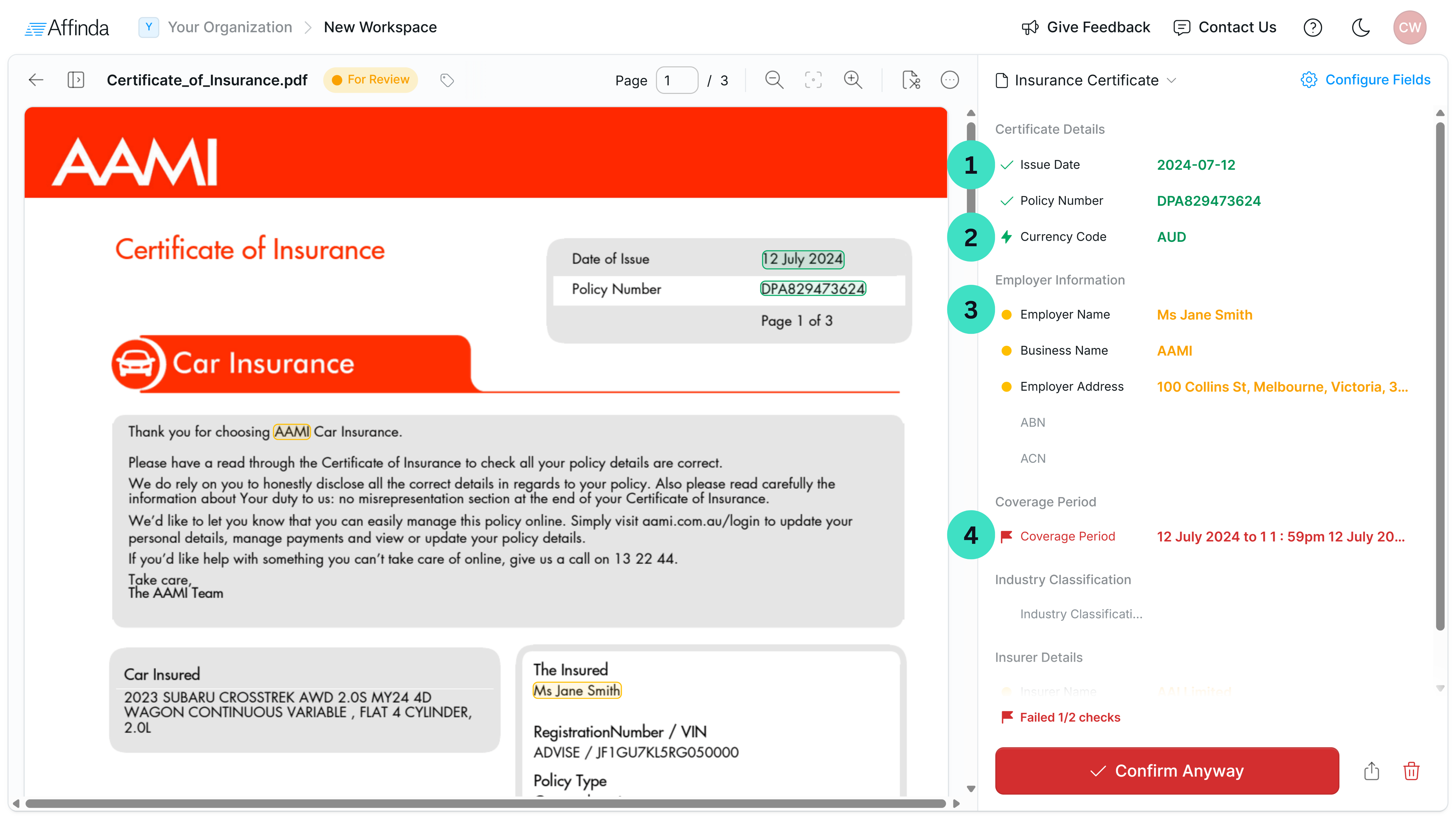Click the zoom in magnifier icon
This screenshot has height=819, width=1456.
tap(853, 80)
